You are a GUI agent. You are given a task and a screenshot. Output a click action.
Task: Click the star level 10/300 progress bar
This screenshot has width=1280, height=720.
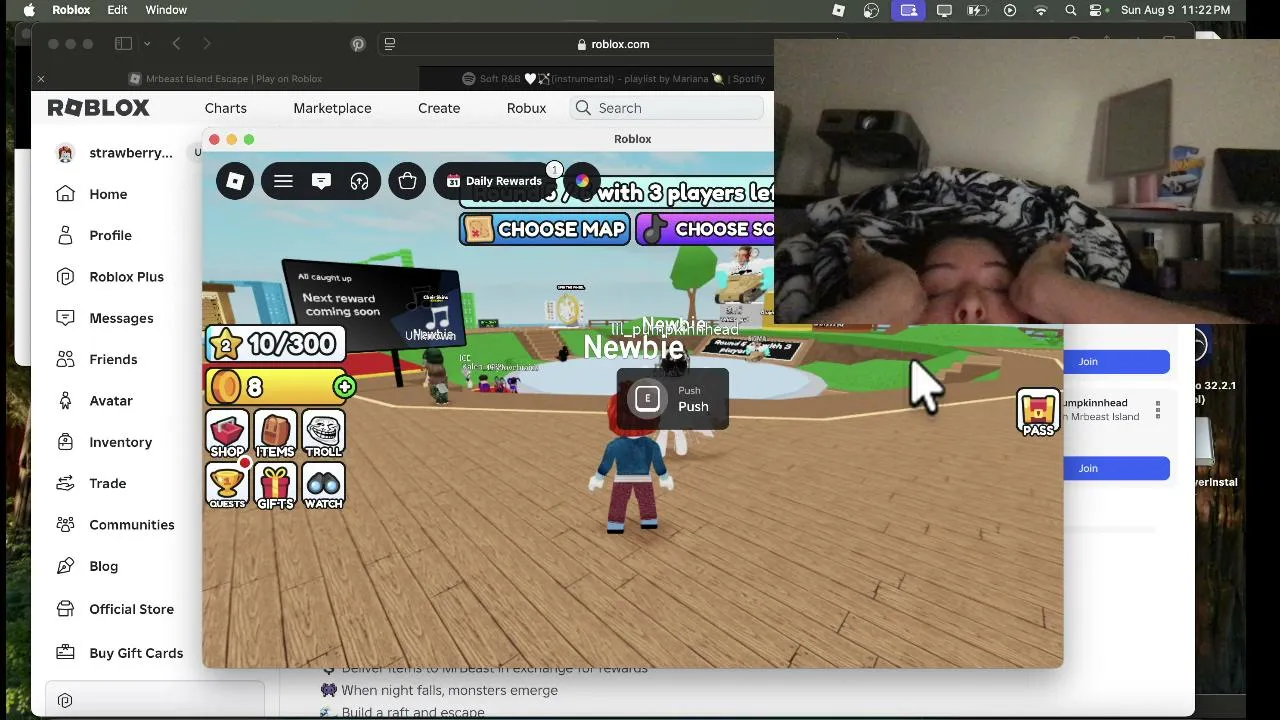pyautogui.click(x=275, y=344)
